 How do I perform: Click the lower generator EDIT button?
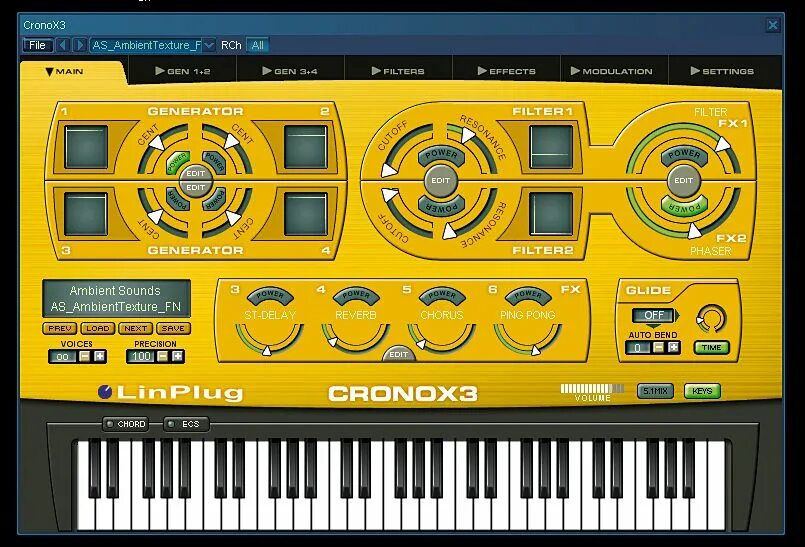click(x=196, y=188)
